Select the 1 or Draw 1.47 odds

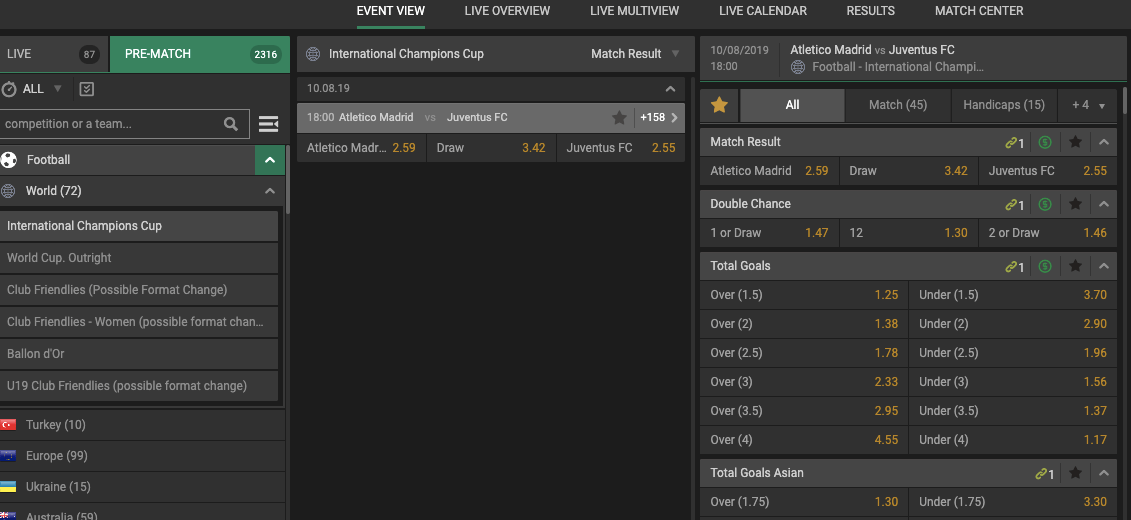click(x=770, y=233)
